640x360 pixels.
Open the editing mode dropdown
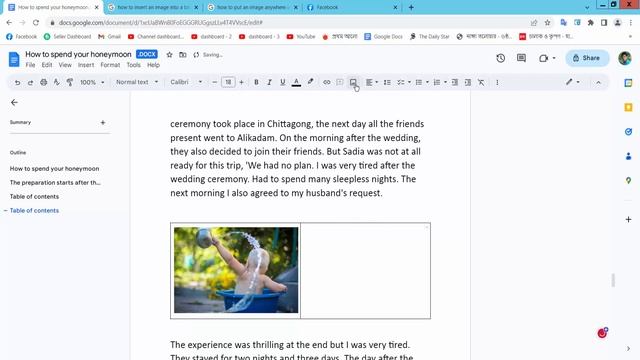click(x=573, y=82)
